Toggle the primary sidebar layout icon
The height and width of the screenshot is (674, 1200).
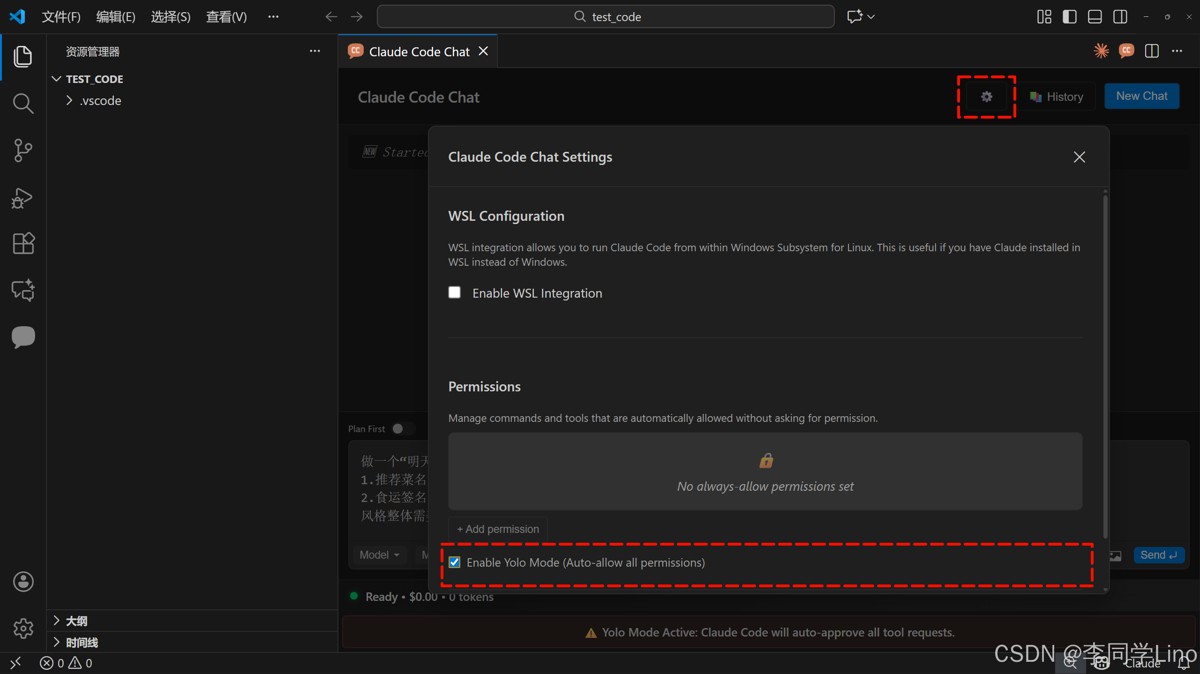(1069, 16)
